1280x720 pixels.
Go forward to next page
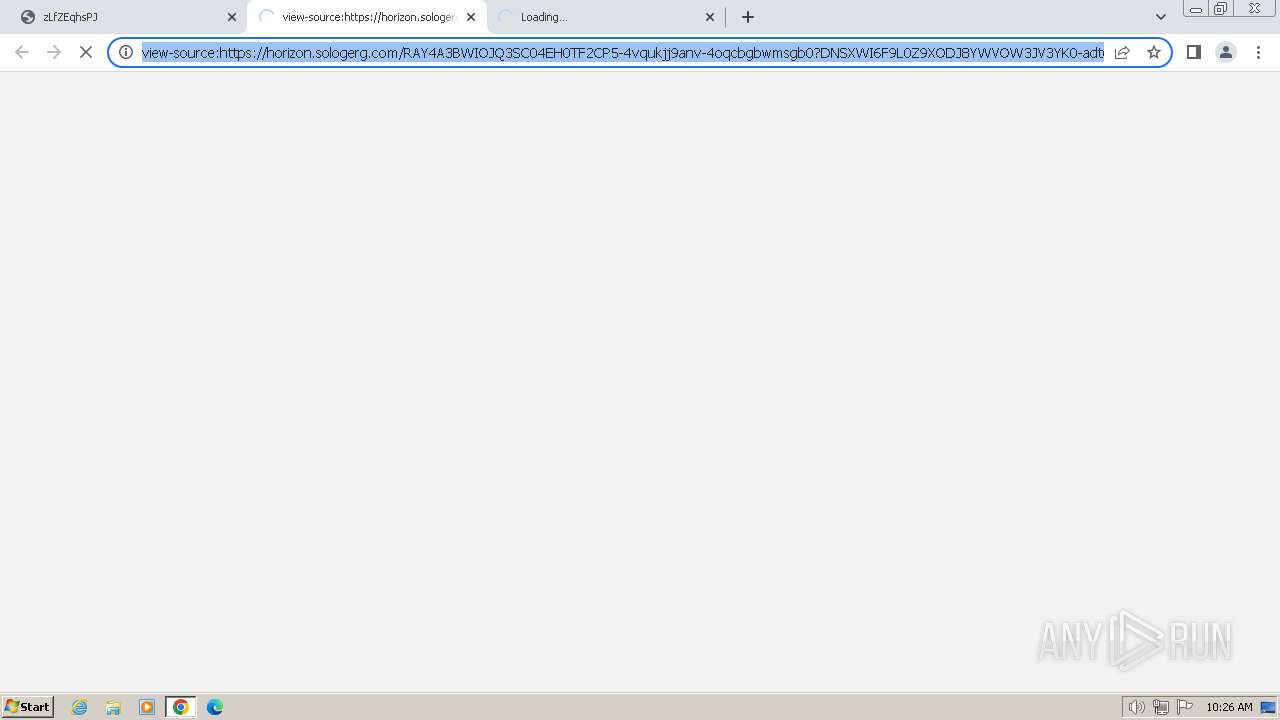54,52
